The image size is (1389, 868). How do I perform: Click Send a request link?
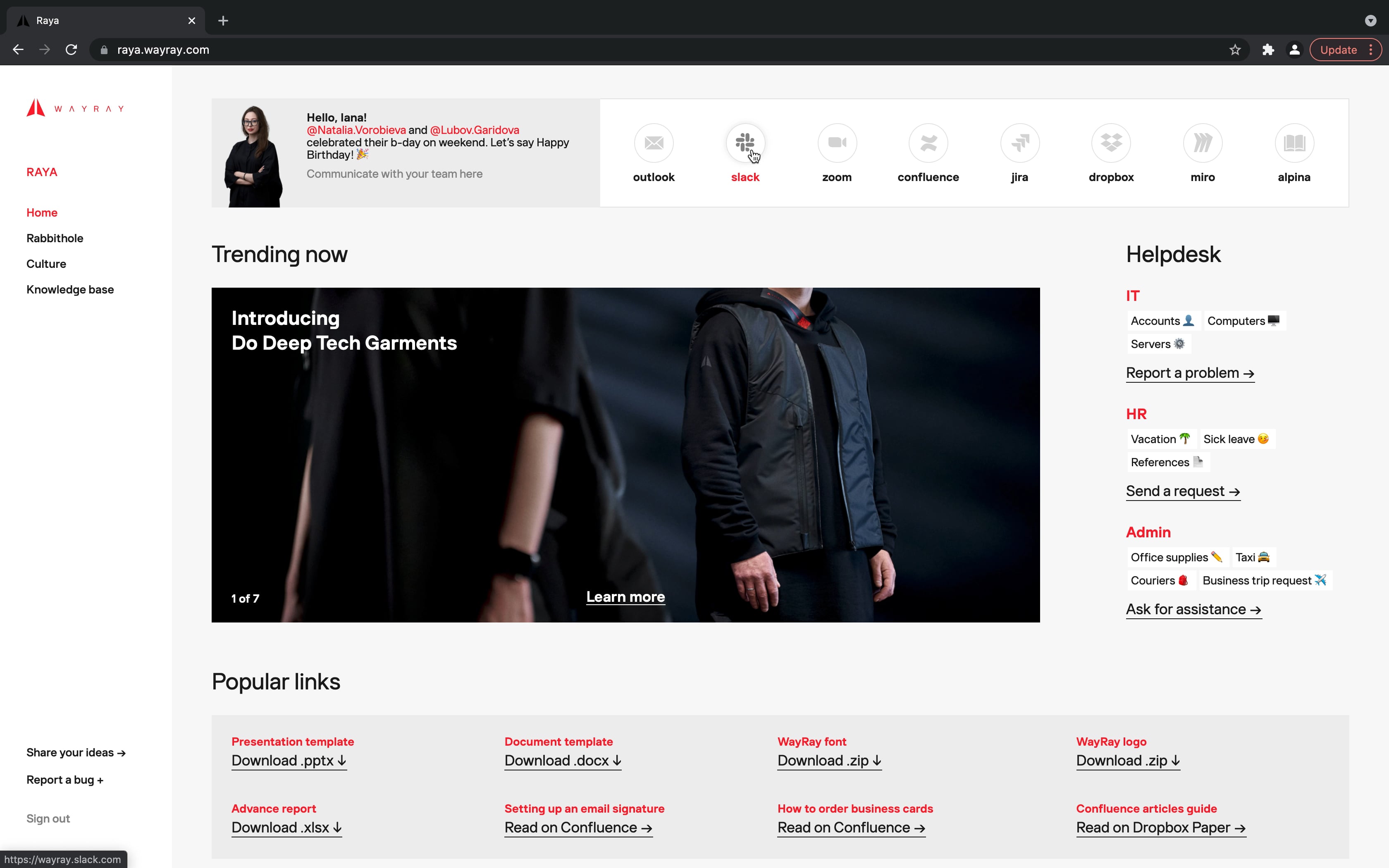point(1183,491)
